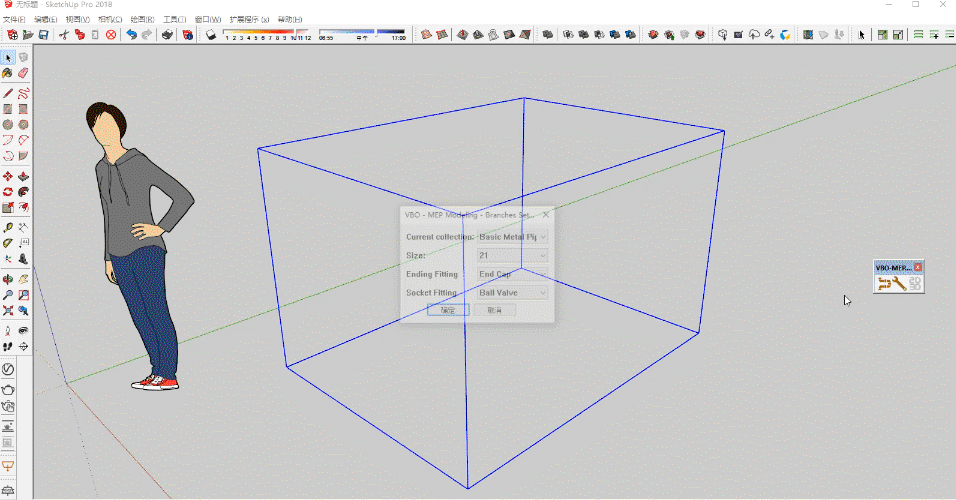Screen dimensions: 956x500
Task: Select the Paint Bucket tool
Action: click(x=8, y=73)
